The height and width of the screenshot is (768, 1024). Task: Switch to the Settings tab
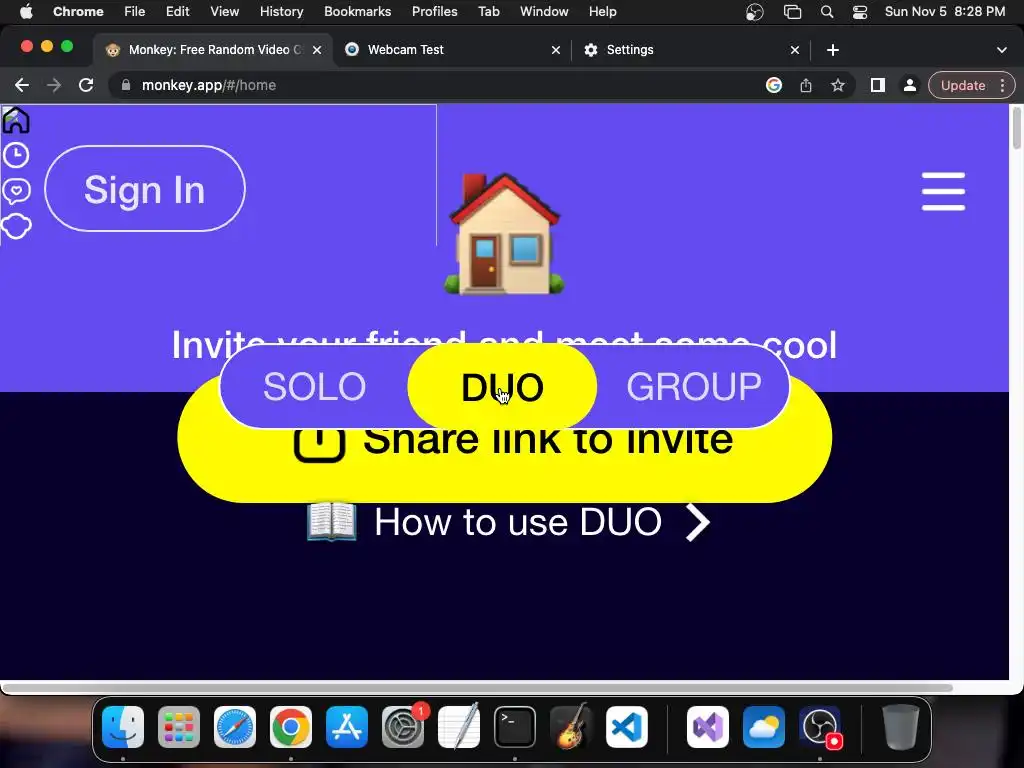point(691,50)
